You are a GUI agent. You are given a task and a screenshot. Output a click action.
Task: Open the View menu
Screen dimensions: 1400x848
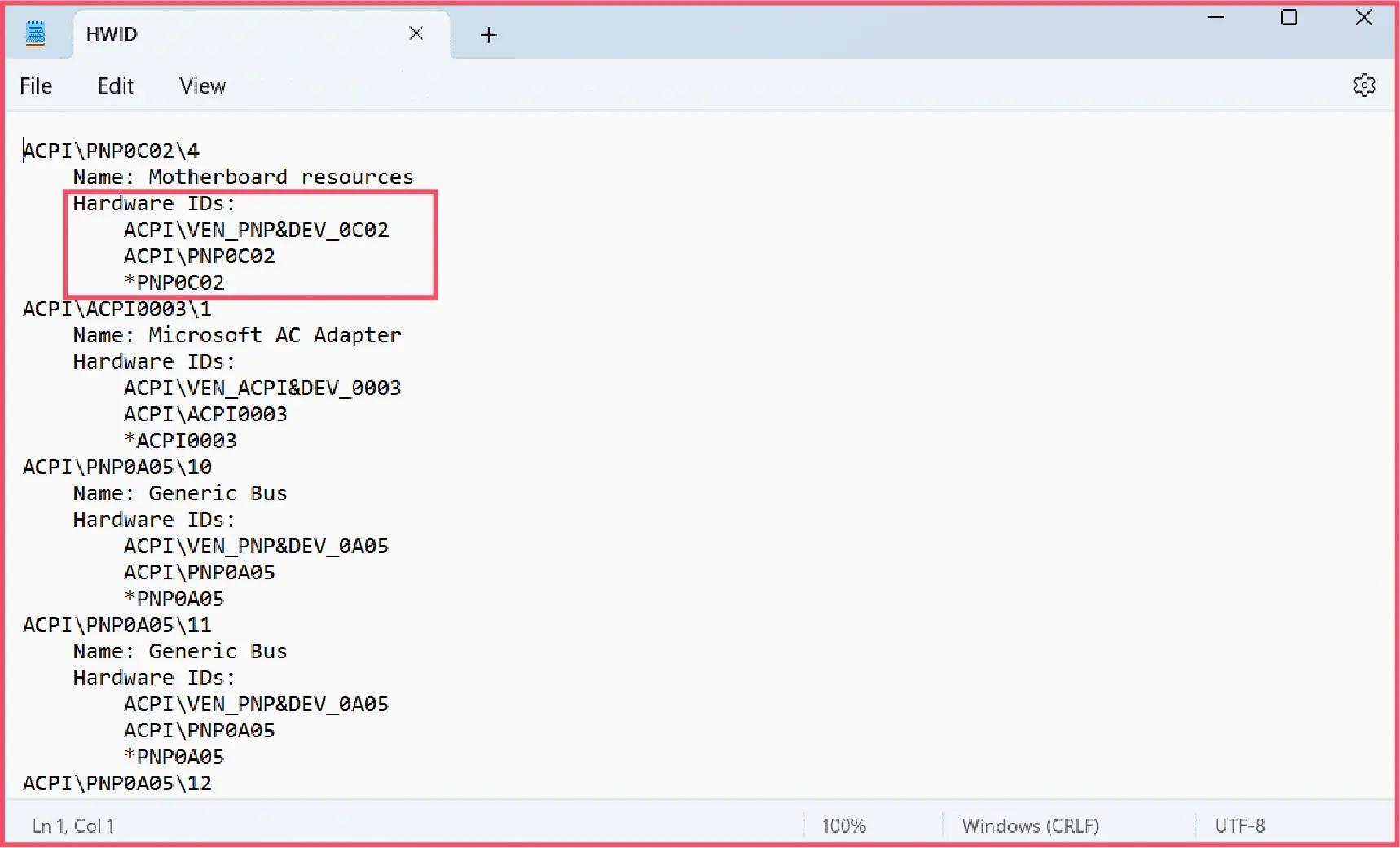201,86
